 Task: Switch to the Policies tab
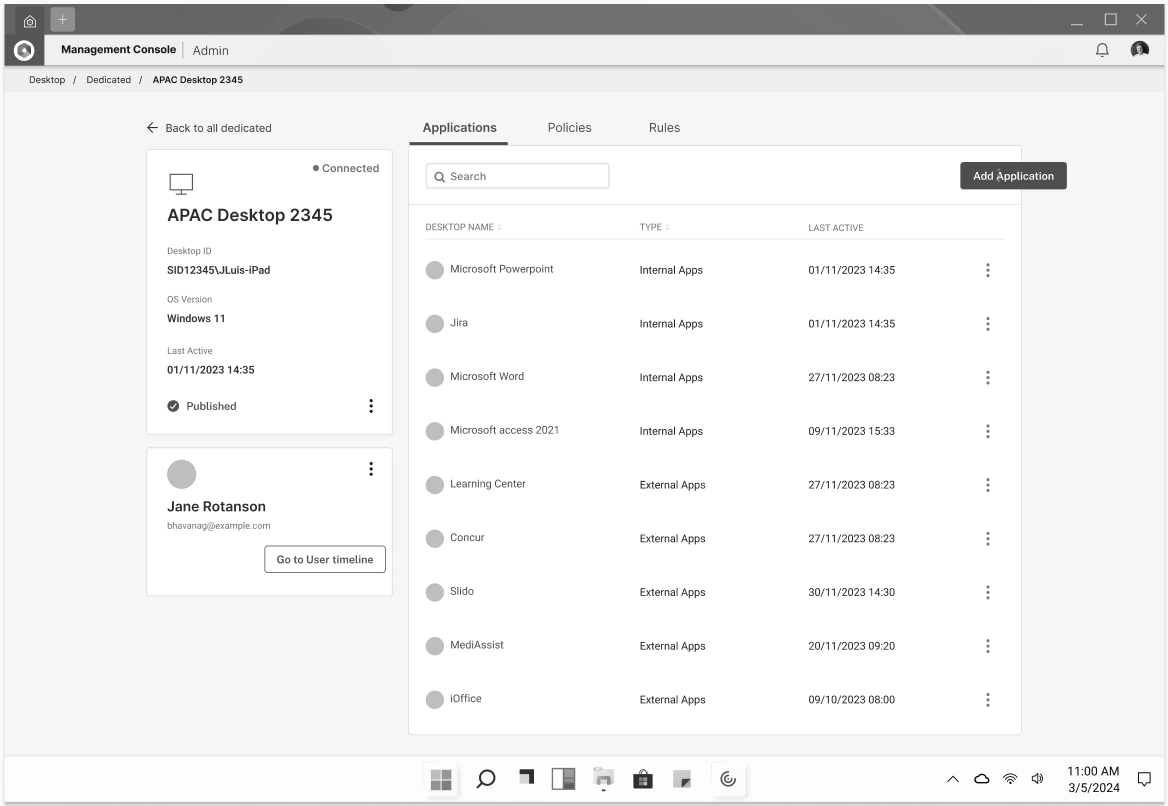point(569,128)
